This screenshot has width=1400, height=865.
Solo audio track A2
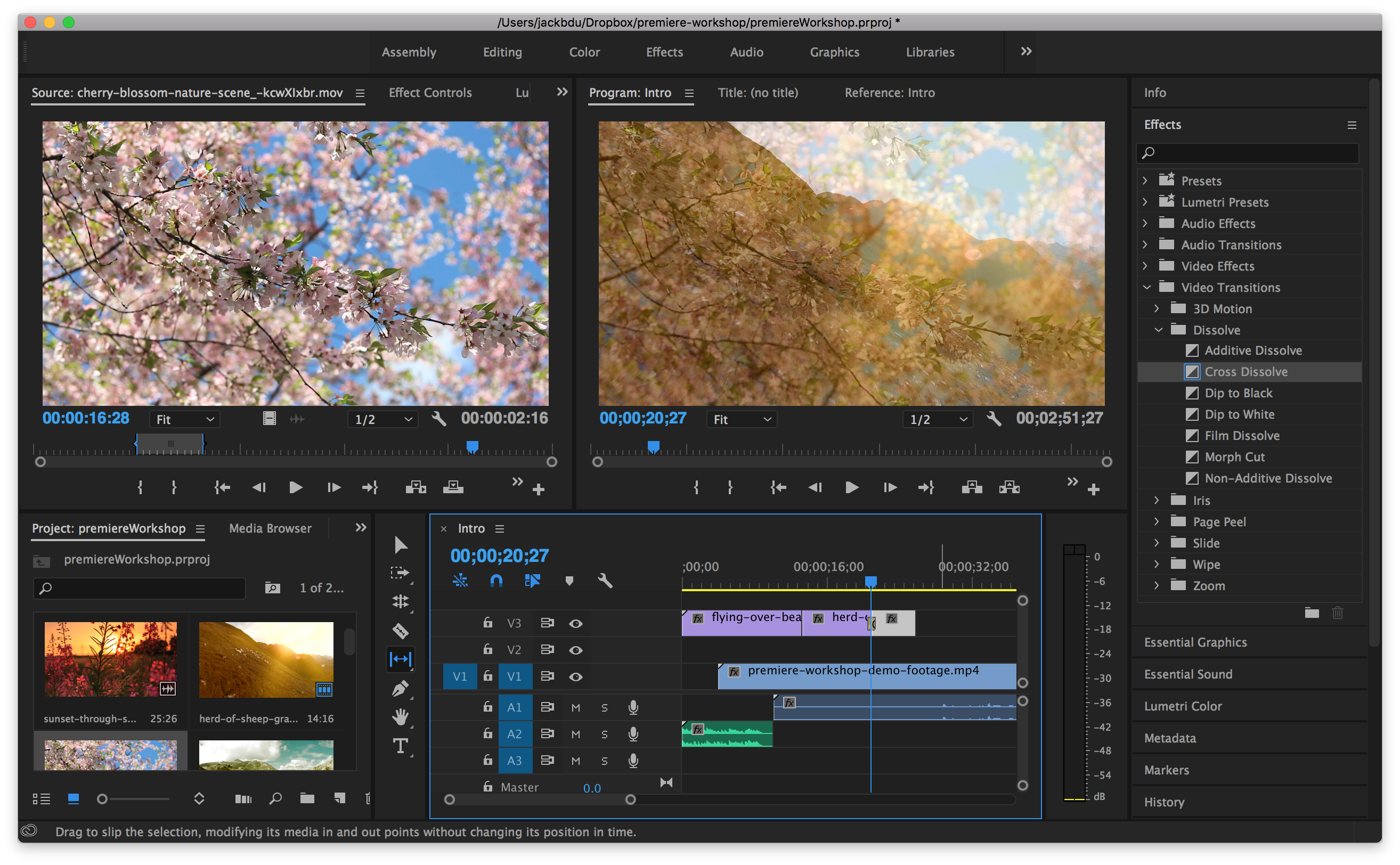pyautogui.click(x=604, y=734)
